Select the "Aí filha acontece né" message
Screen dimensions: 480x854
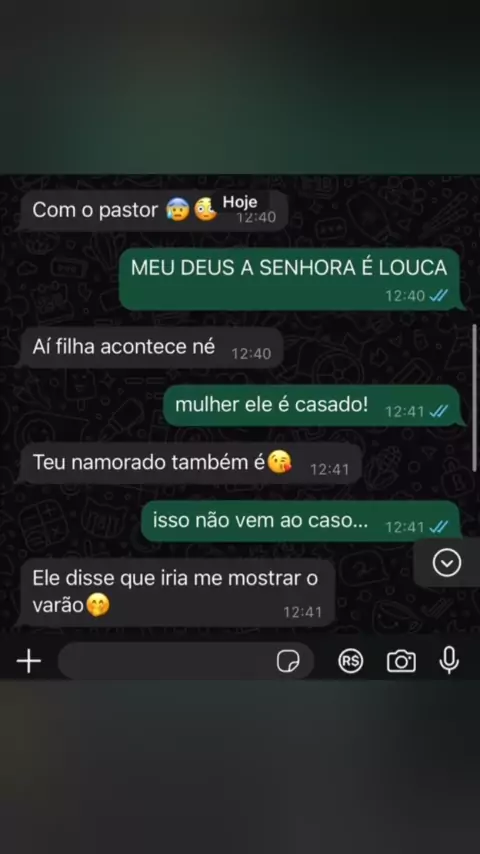tap(150, 348)
